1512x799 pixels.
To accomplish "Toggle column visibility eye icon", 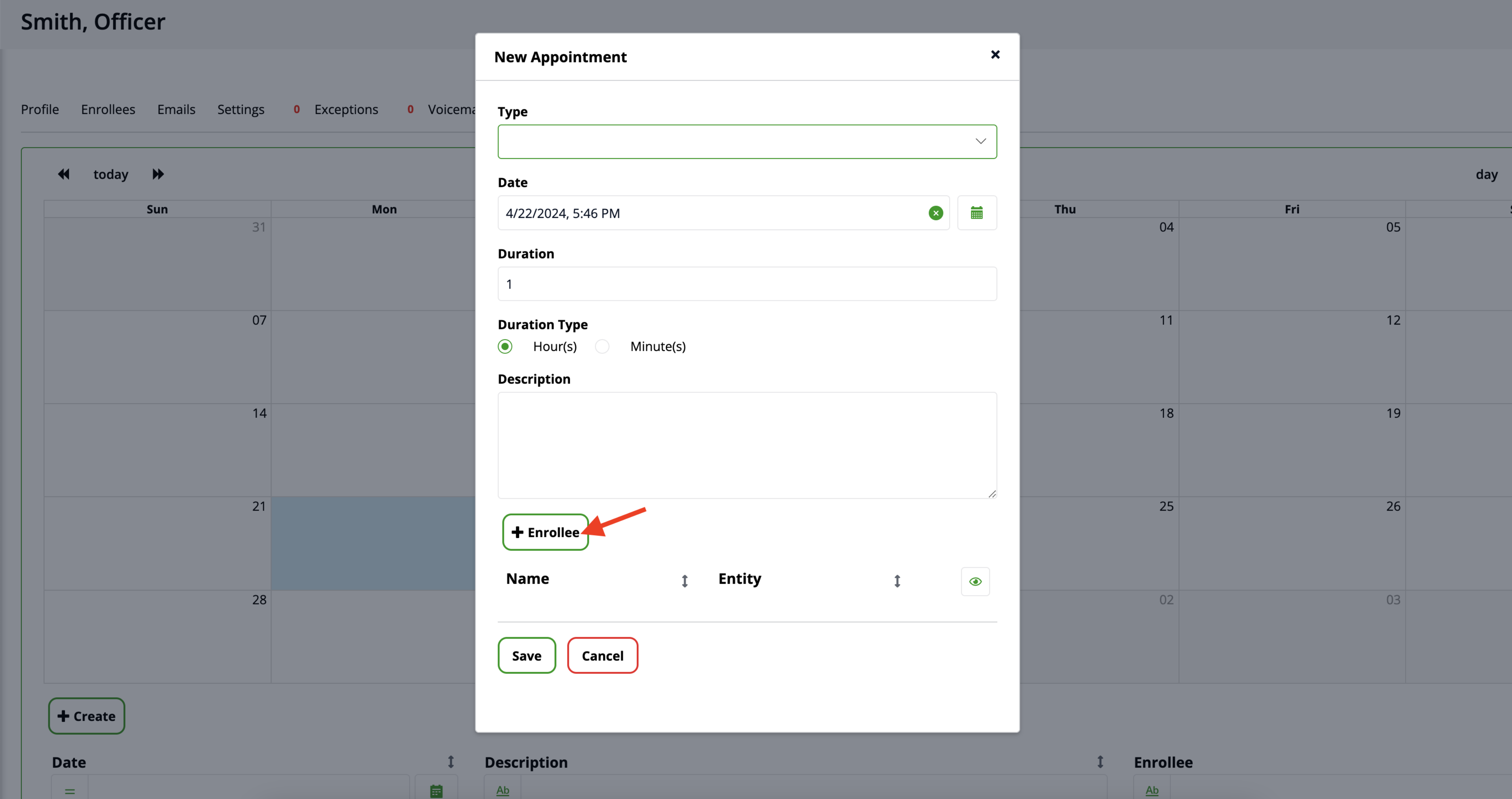I will [975, 581].
